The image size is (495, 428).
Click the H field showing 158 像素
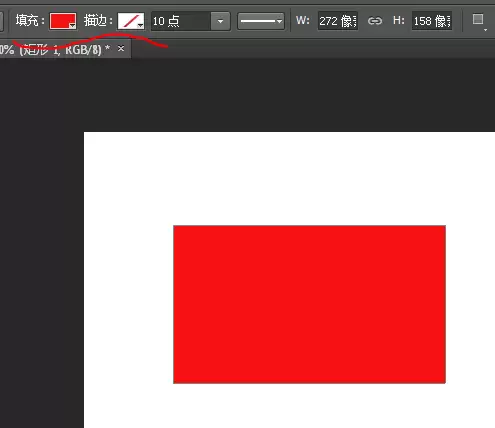coord(432,21)
